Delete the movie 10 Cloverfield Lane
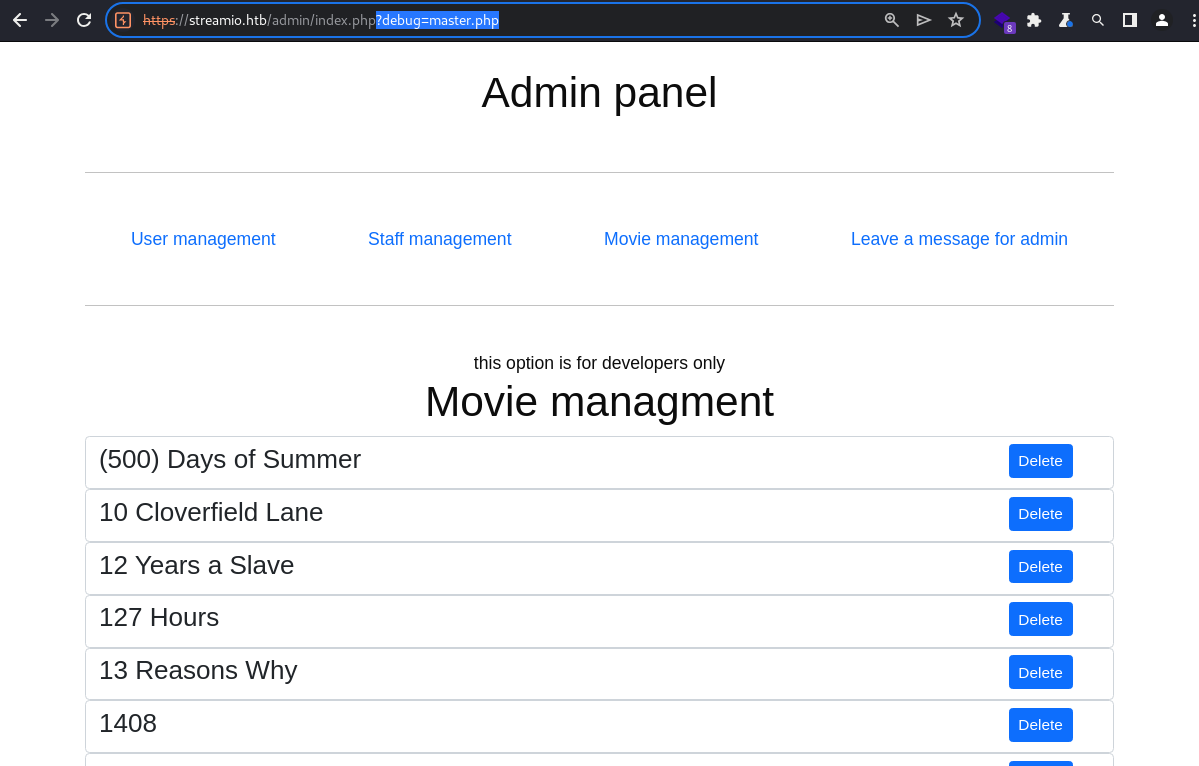 tap(1040, 514)
